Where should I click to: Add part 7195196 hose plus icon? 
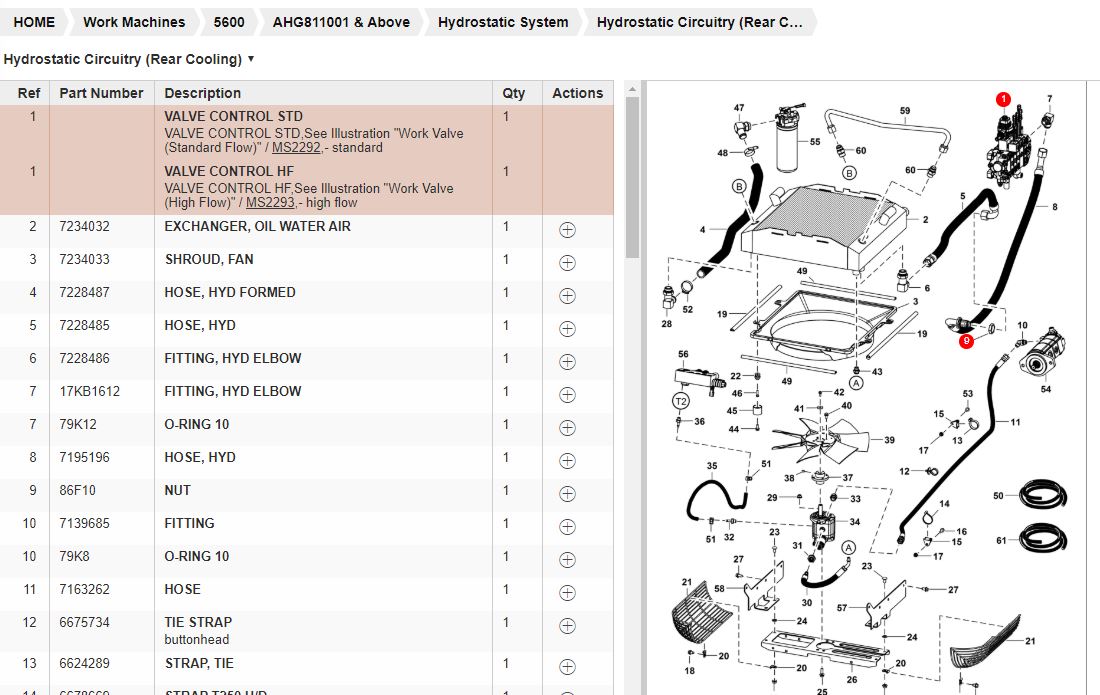point(568,461)
